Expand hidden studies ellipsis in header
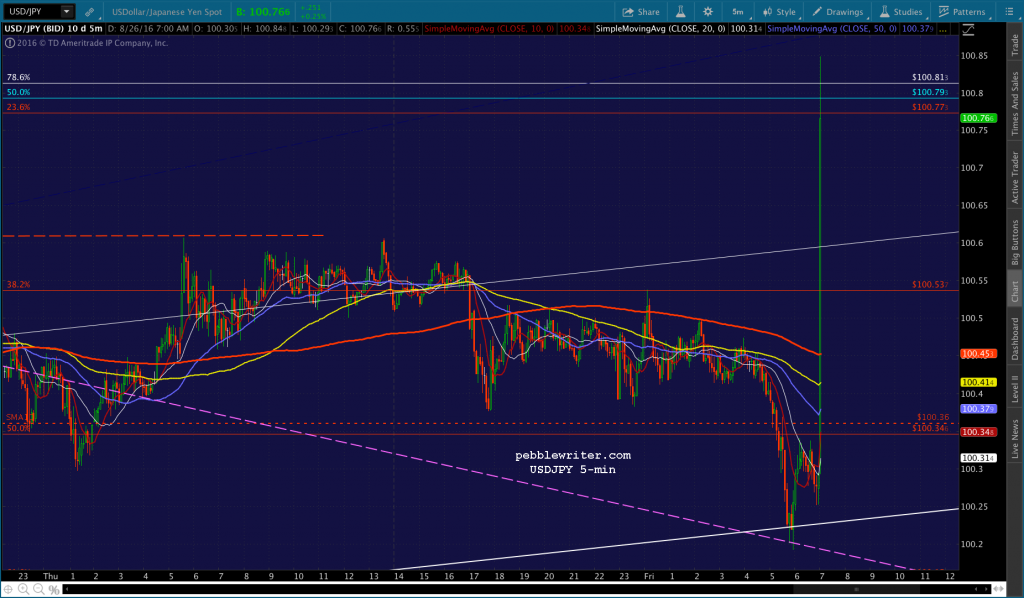 (943, 29)
